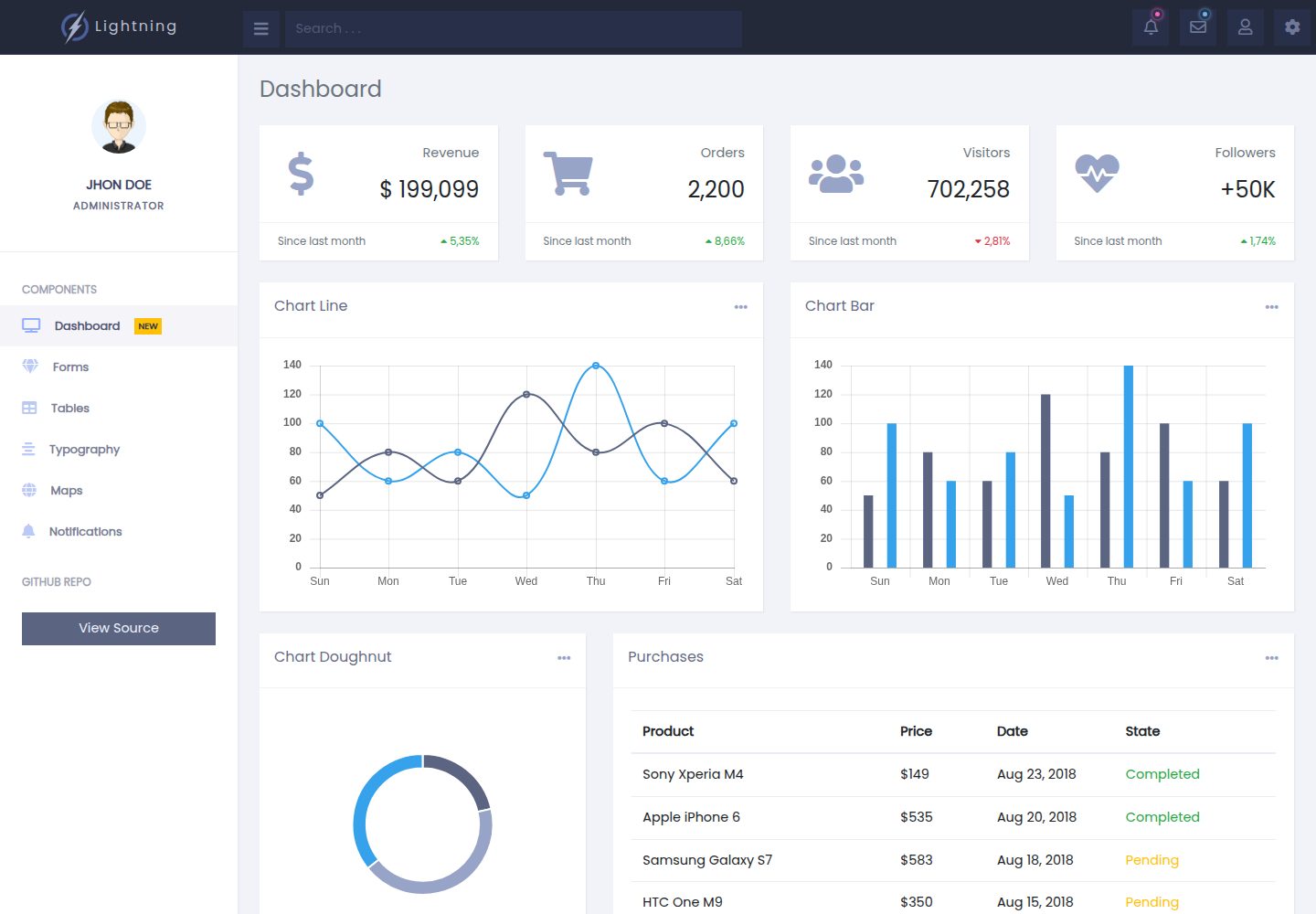Screen dimensions: 1316x914
Task: Click the View Source button
Action: [119, 628]
